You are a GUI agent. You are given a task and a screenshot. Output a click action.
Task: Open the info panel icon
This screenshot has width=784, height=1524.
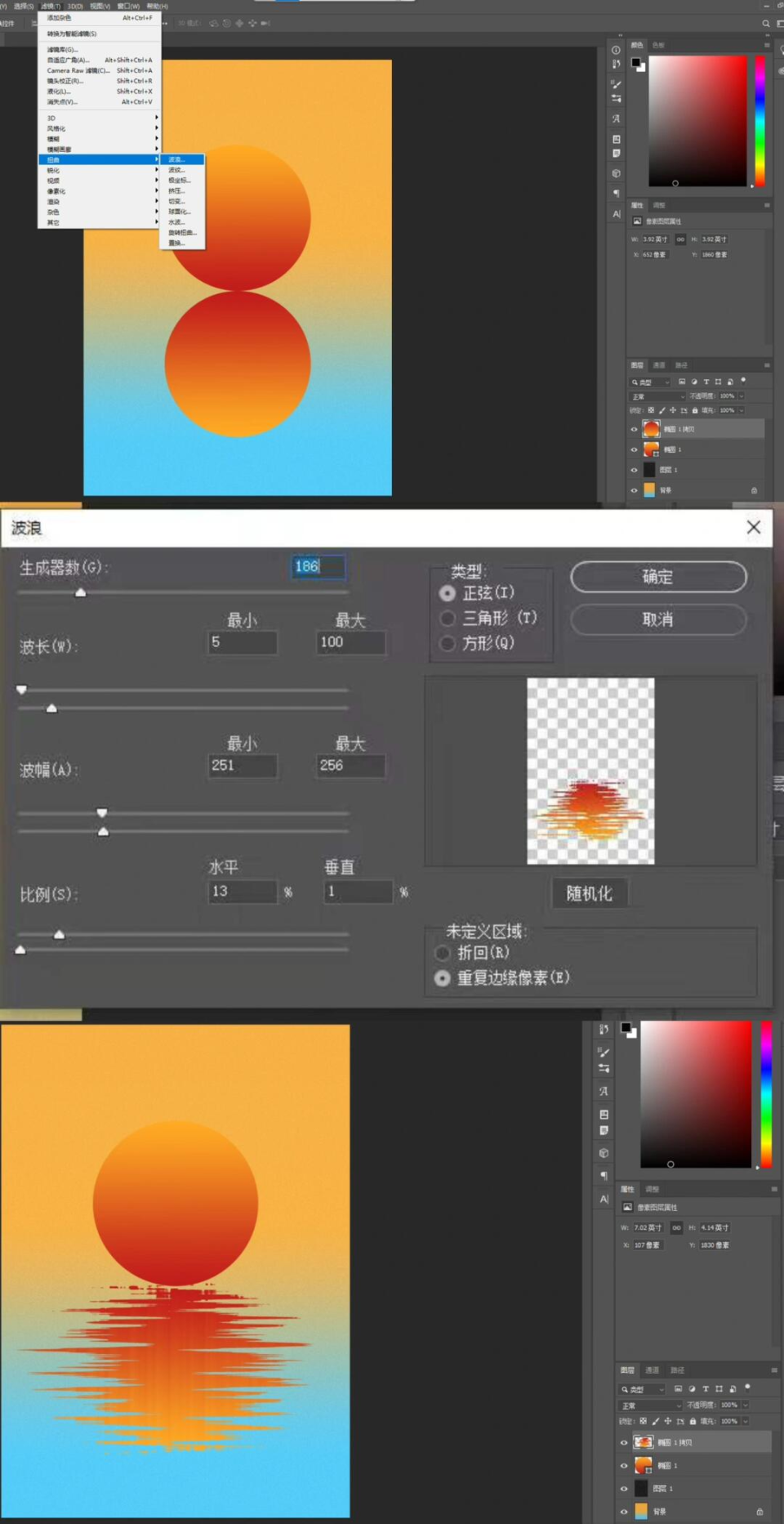[616, 50]
